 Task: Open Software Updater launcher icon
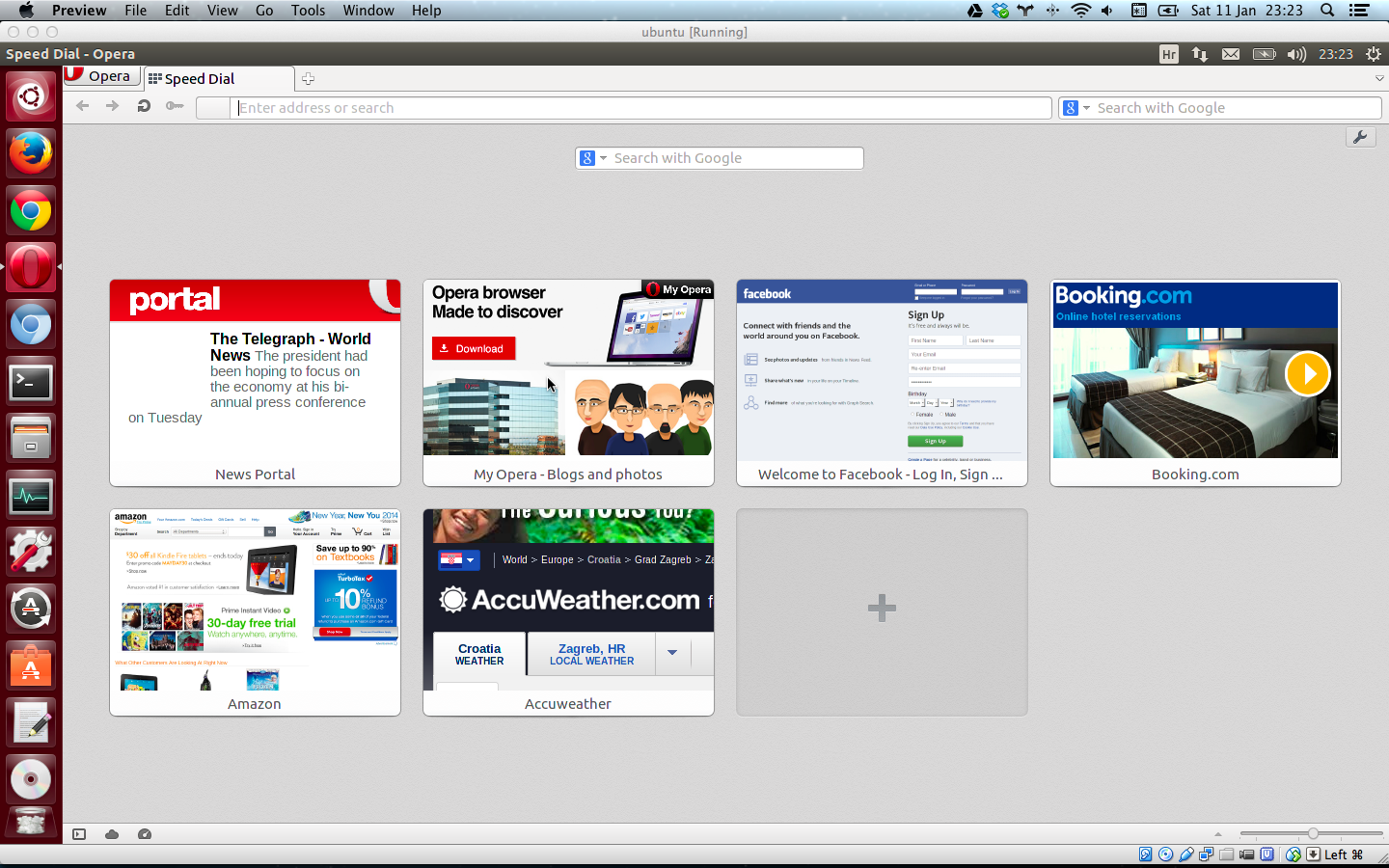pyautogui.click(x=31, y=609)
